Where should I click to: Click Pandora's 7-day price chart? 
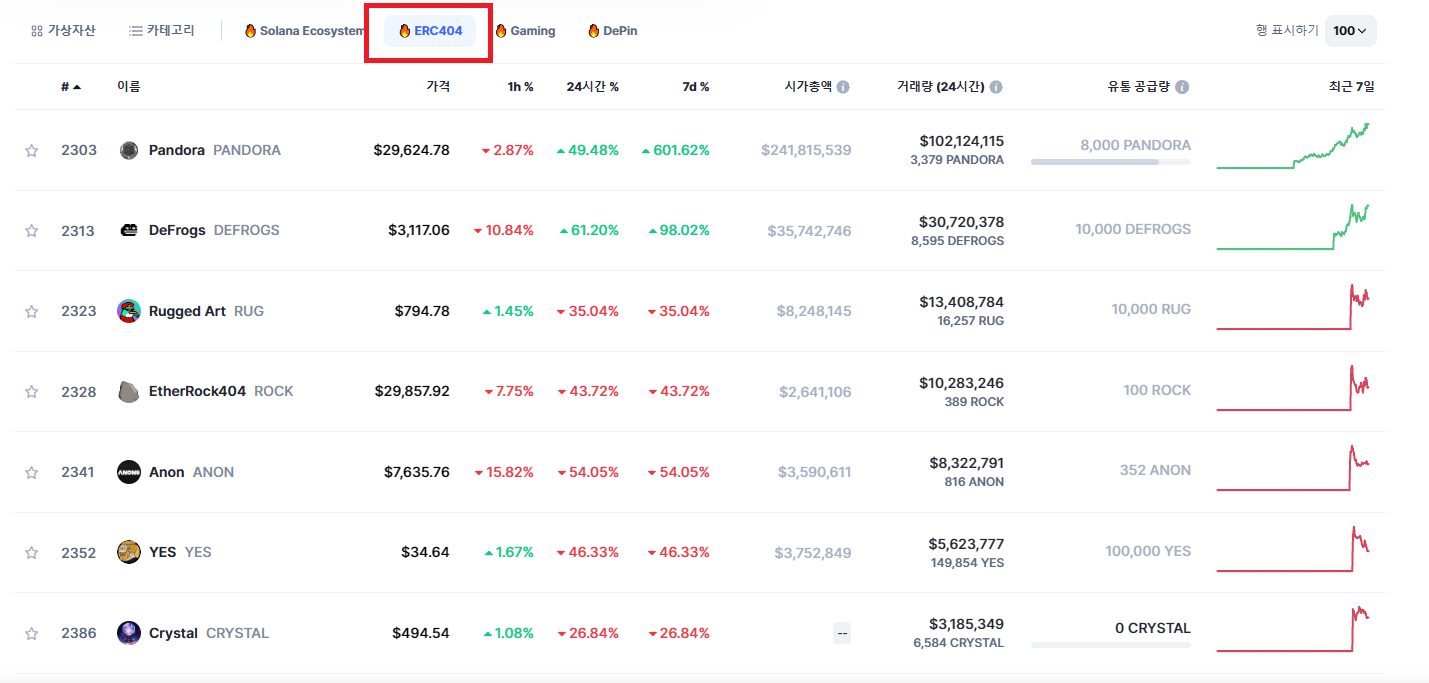tap(1293, 147)
